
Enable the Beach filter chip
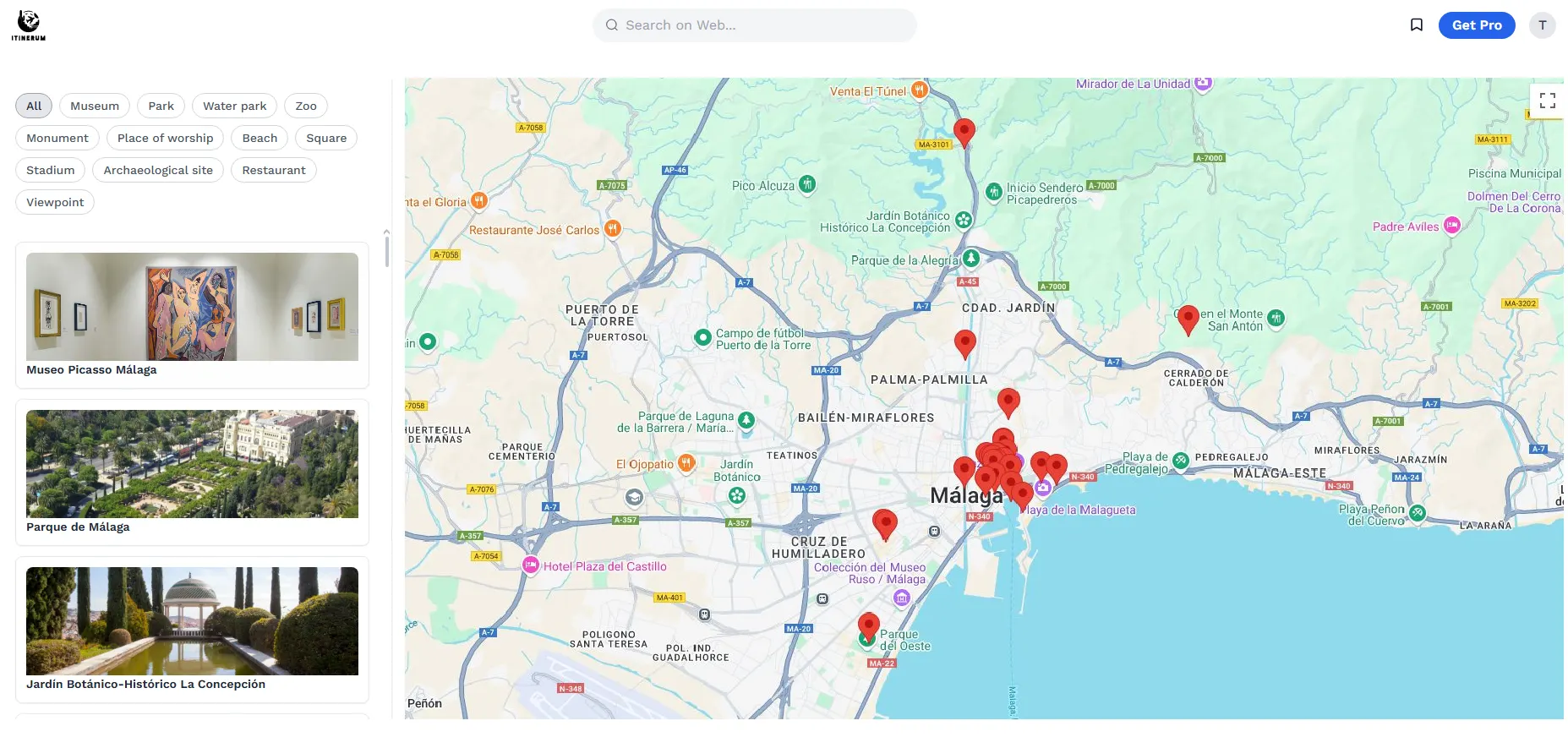(260, 138)
